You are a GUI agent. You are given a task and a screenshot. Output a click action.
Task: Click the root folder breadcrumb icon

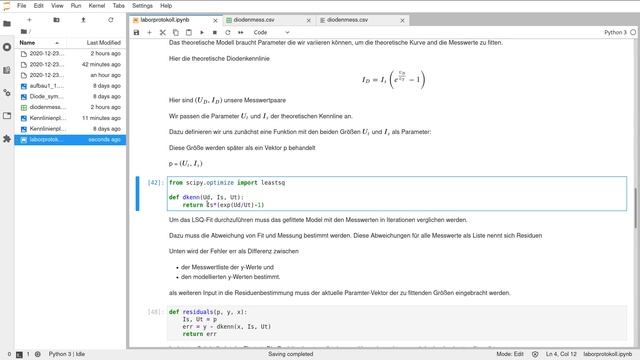pyautogui.click(x=24, y=31)
